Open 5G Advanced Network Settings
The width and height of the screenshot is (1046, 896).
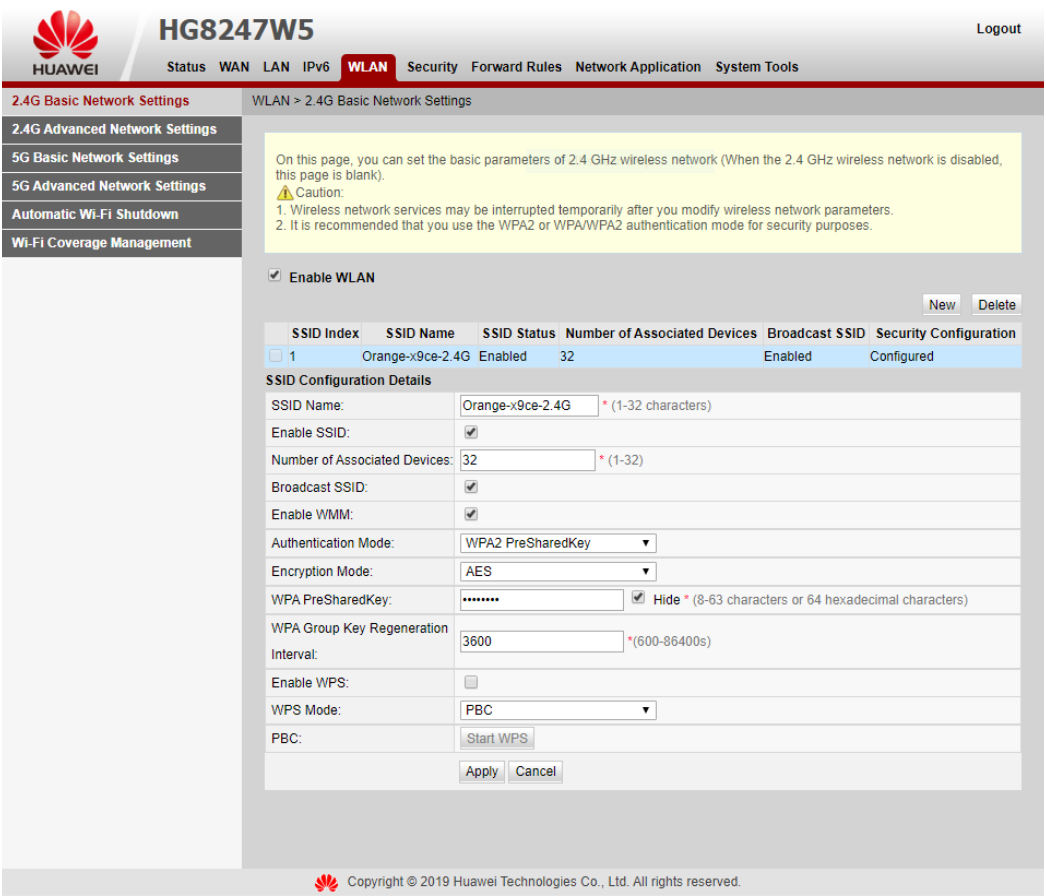coord(121,186)
